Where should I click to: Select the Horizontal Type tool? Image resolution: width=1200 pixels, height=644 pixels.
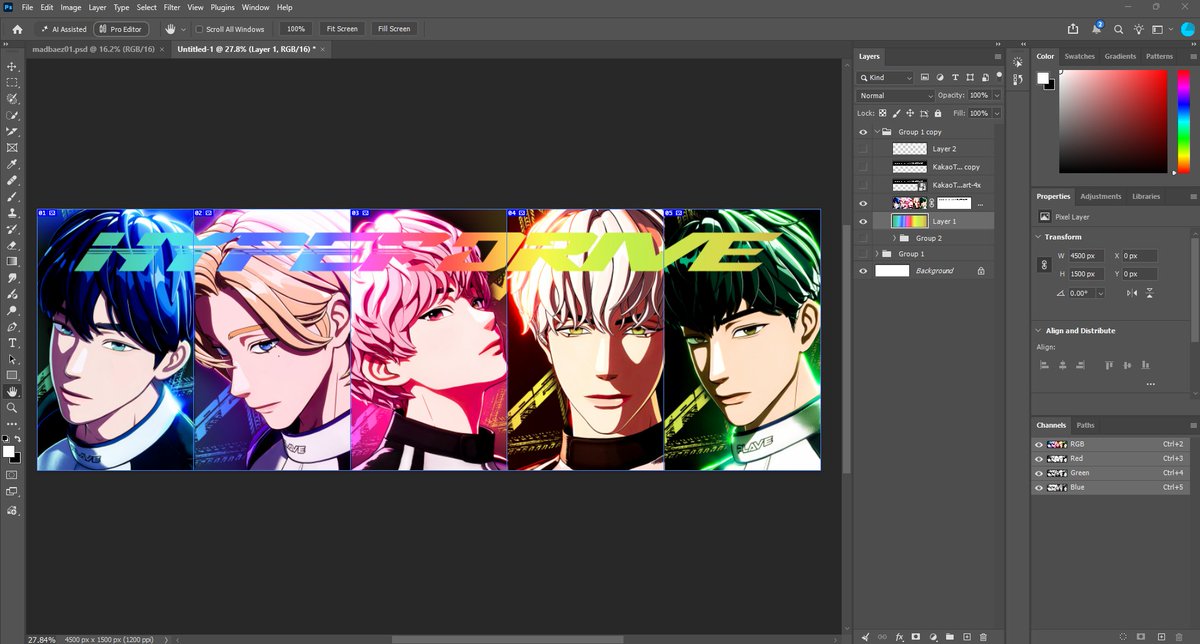coord(12,343)
